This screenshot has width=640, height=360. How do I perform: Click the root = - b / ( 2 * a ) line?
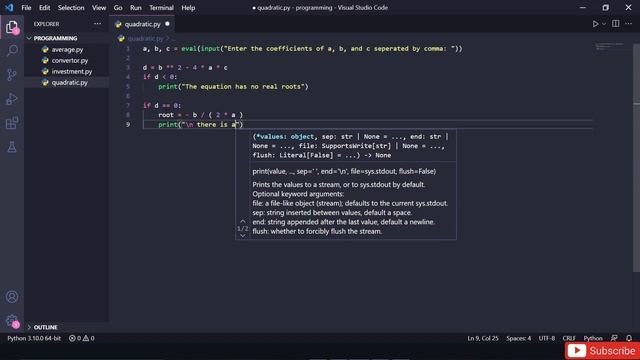200,115
